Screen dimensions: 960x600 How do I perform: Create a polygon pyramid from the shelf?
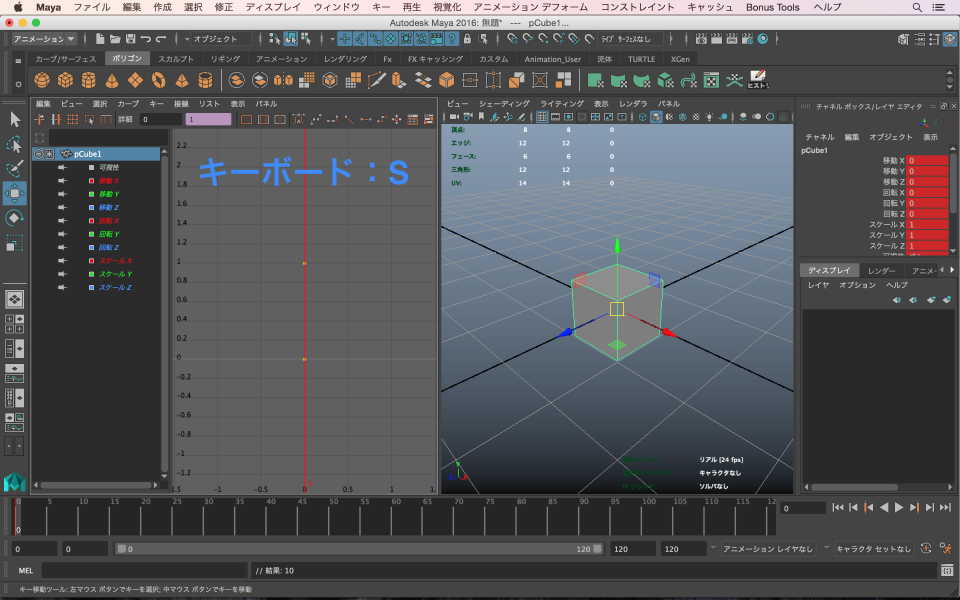[182, 80]
